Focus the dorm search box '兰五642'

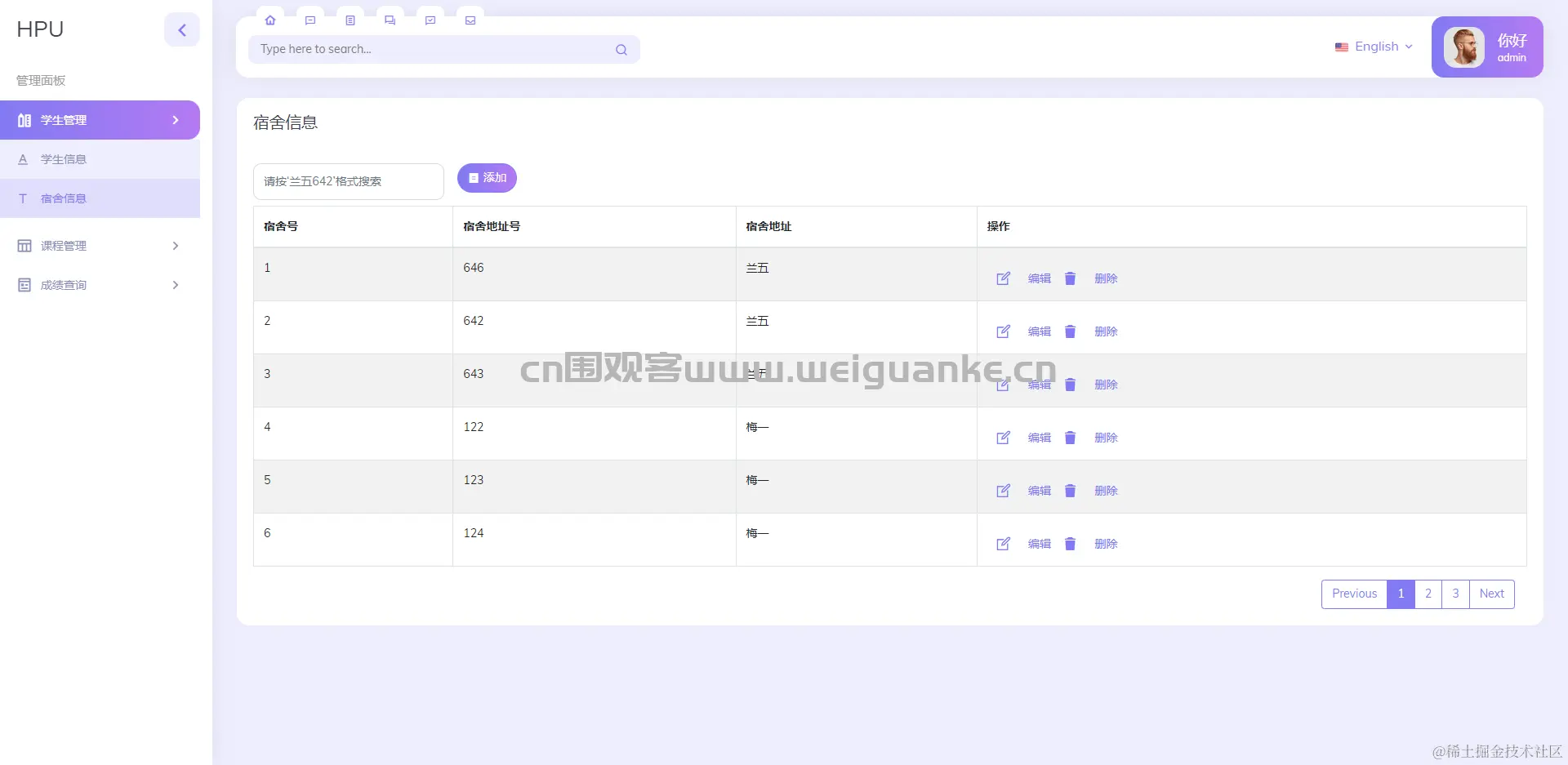coord(349,181)
